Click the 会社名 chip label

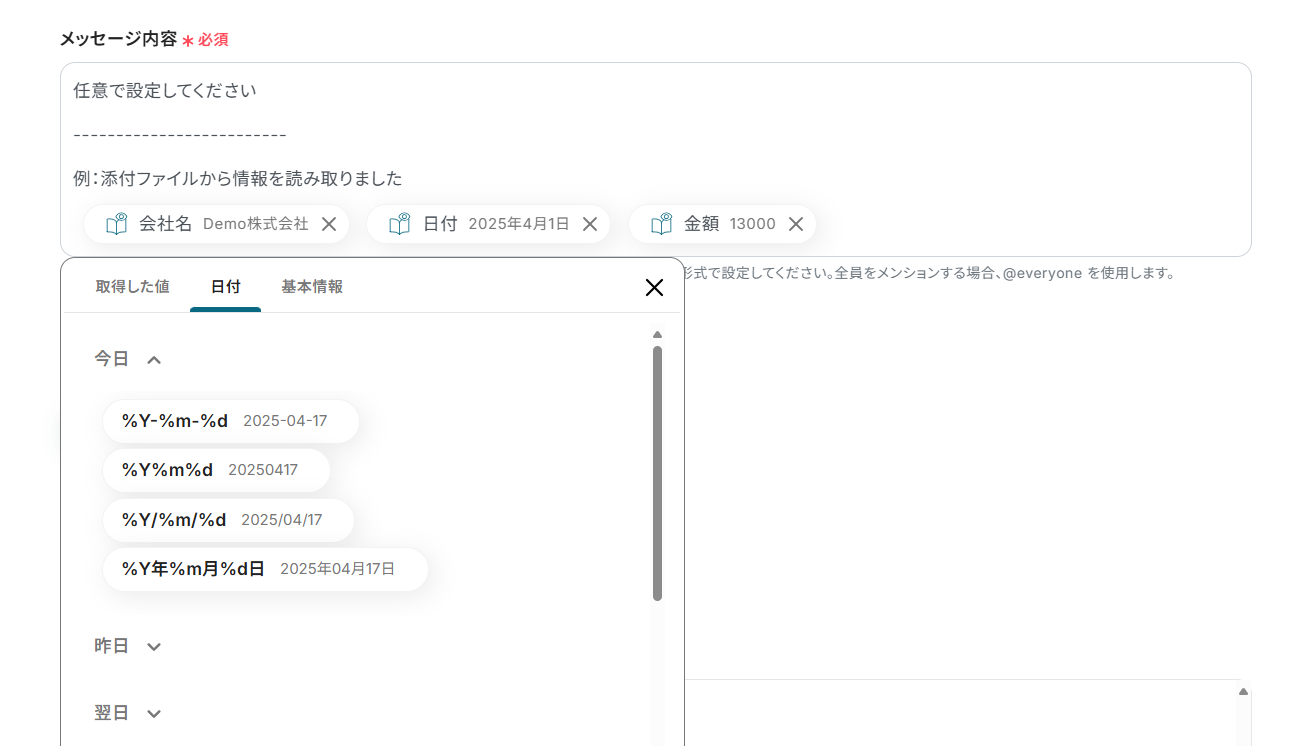[x=165, y=224]
